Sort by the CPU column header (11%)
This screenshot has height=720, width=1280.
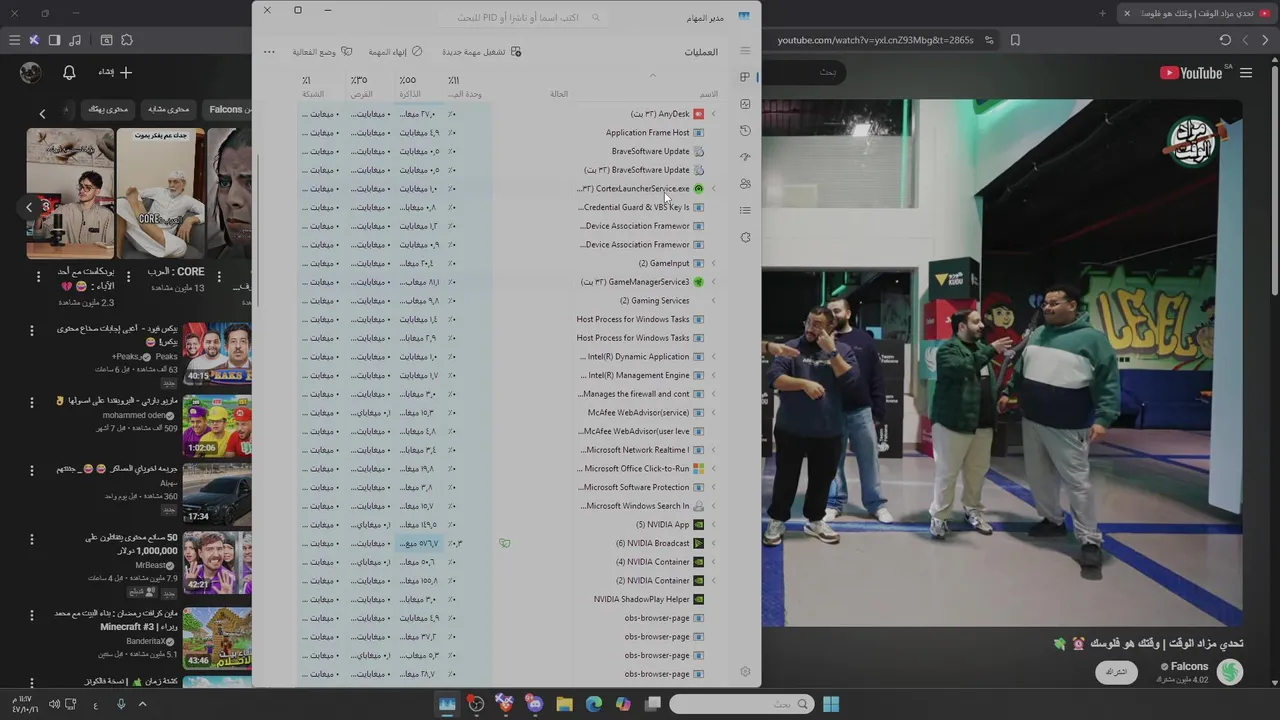pos(465,86)
